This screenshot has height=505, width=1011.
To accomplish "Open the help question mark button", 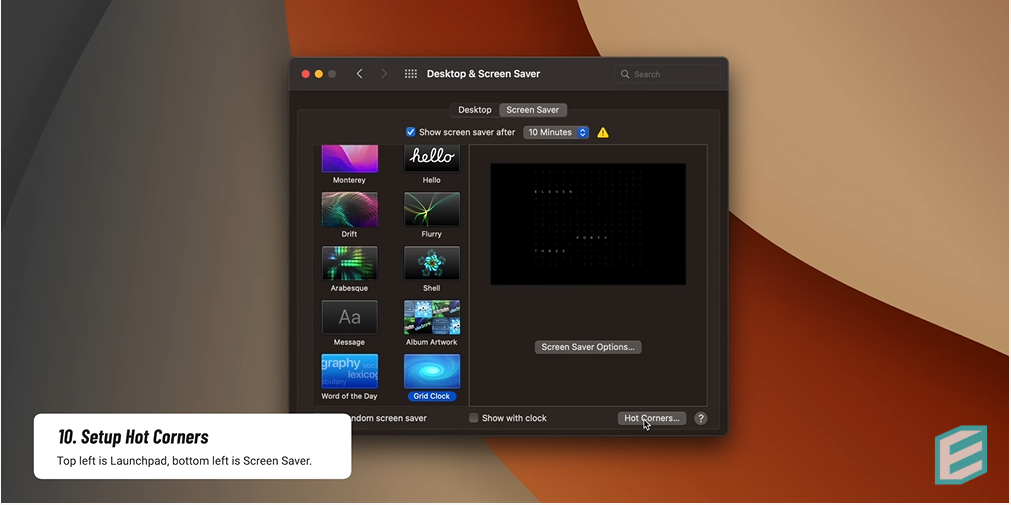I will (700, 418).
